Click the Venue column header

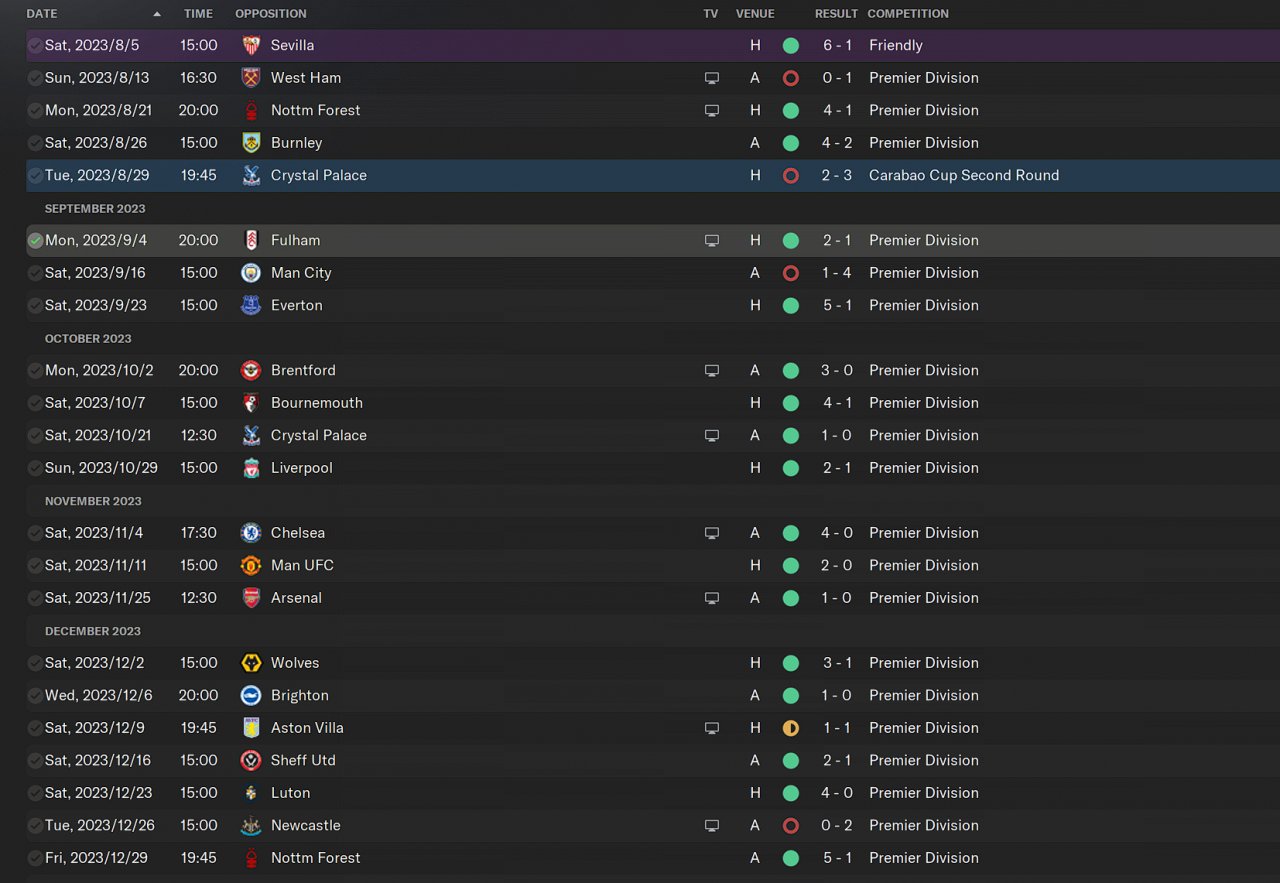coord(755,14)
